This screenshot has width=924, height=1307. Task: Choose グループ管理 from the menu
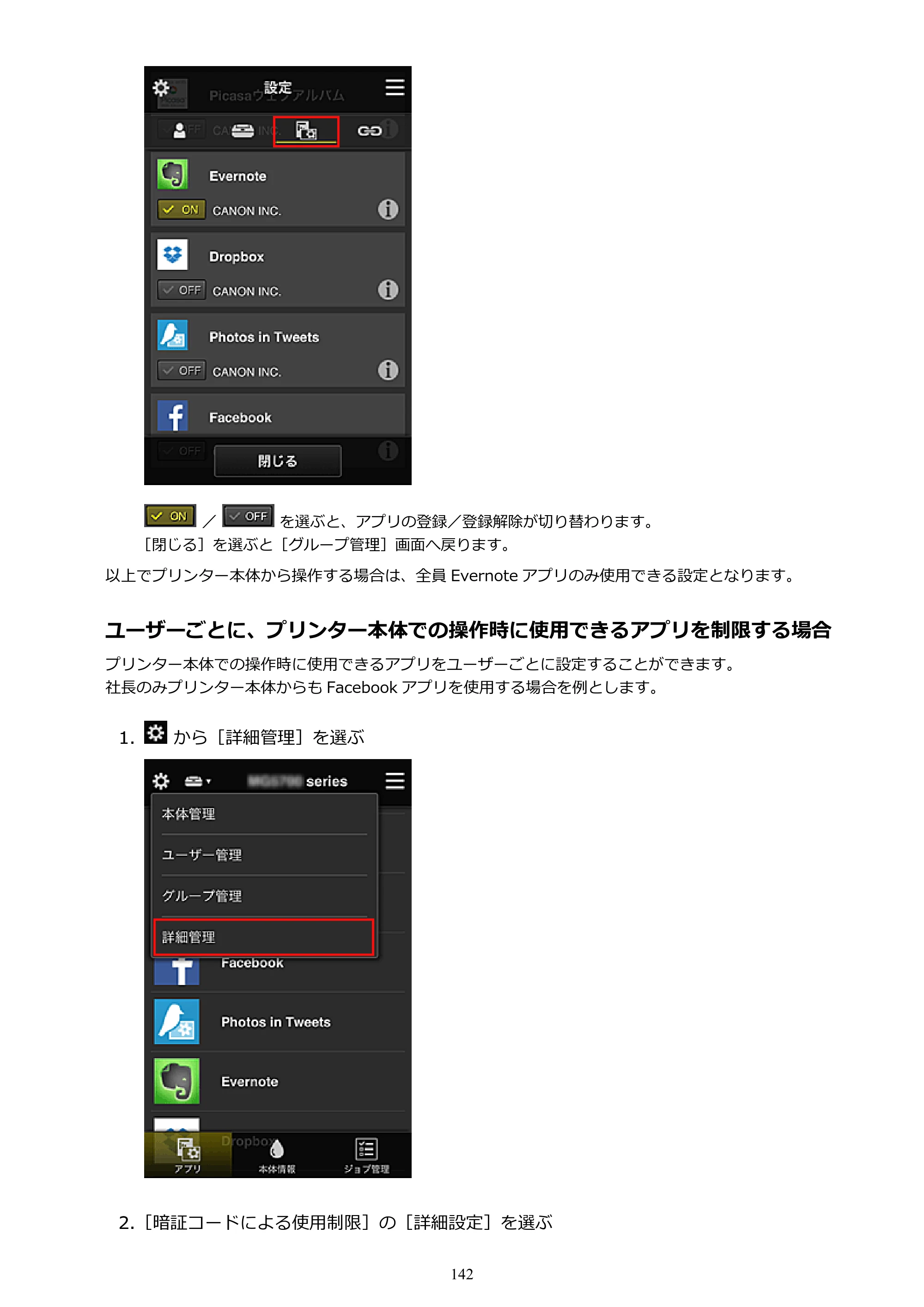(264, 896)
